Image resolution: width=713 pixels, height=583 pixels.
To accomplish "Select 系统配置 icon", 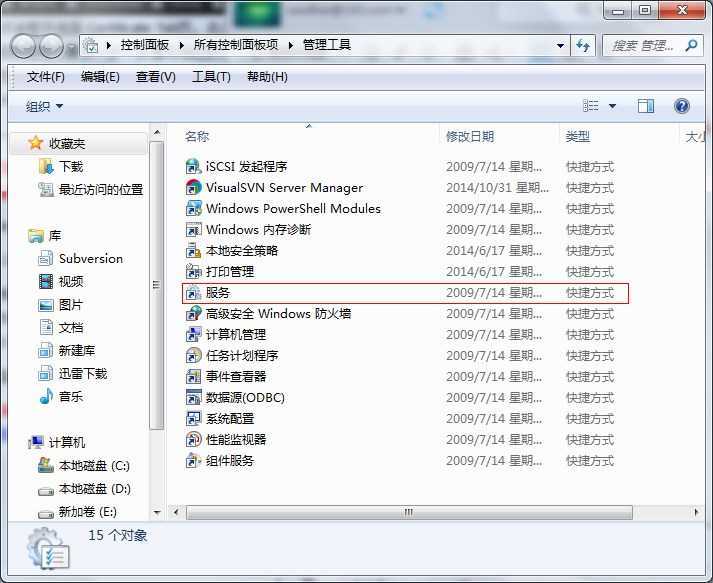I will coord(193,418).
